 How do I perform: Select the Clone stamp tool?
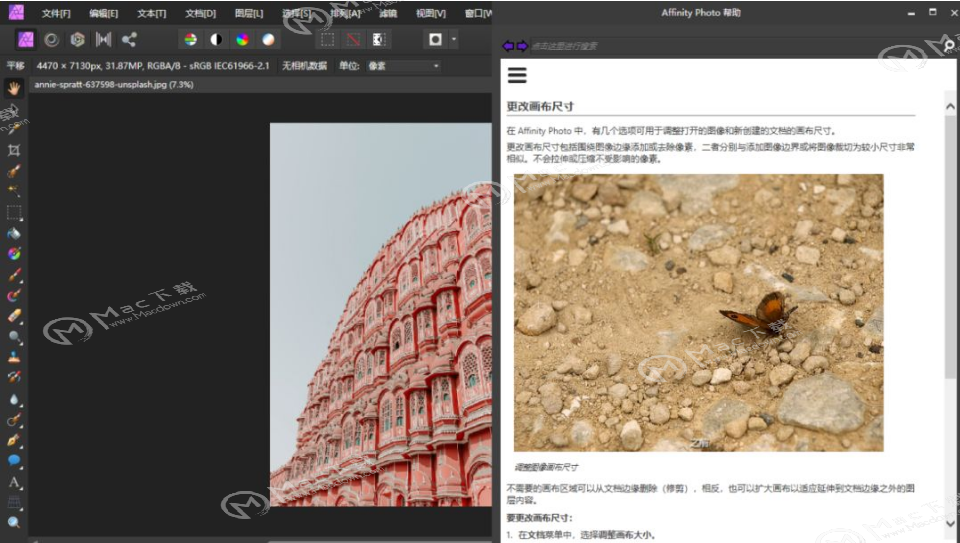point(13,357)
